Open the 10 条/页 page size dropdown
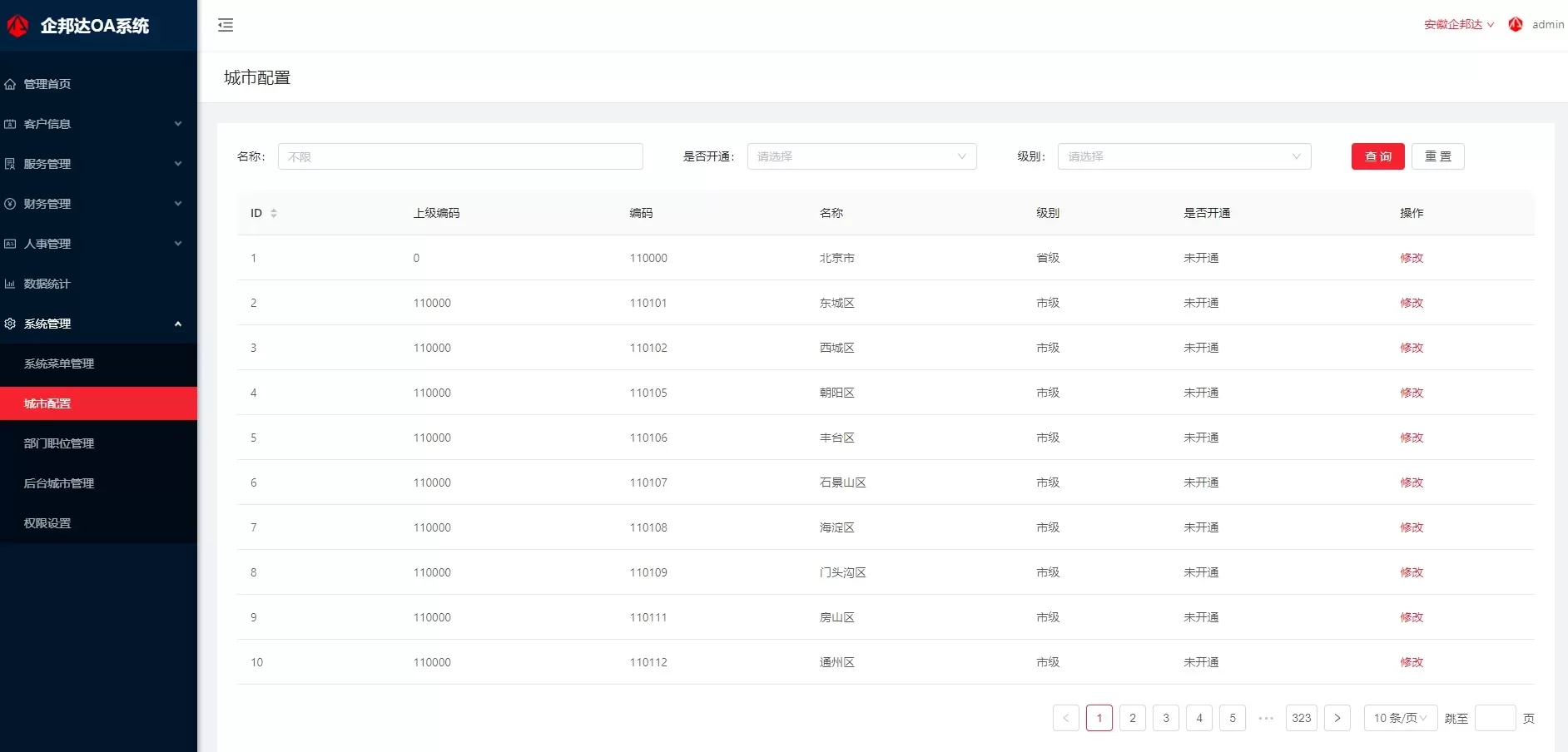Screen dimensions: 1568x752 click(1400, 718)
